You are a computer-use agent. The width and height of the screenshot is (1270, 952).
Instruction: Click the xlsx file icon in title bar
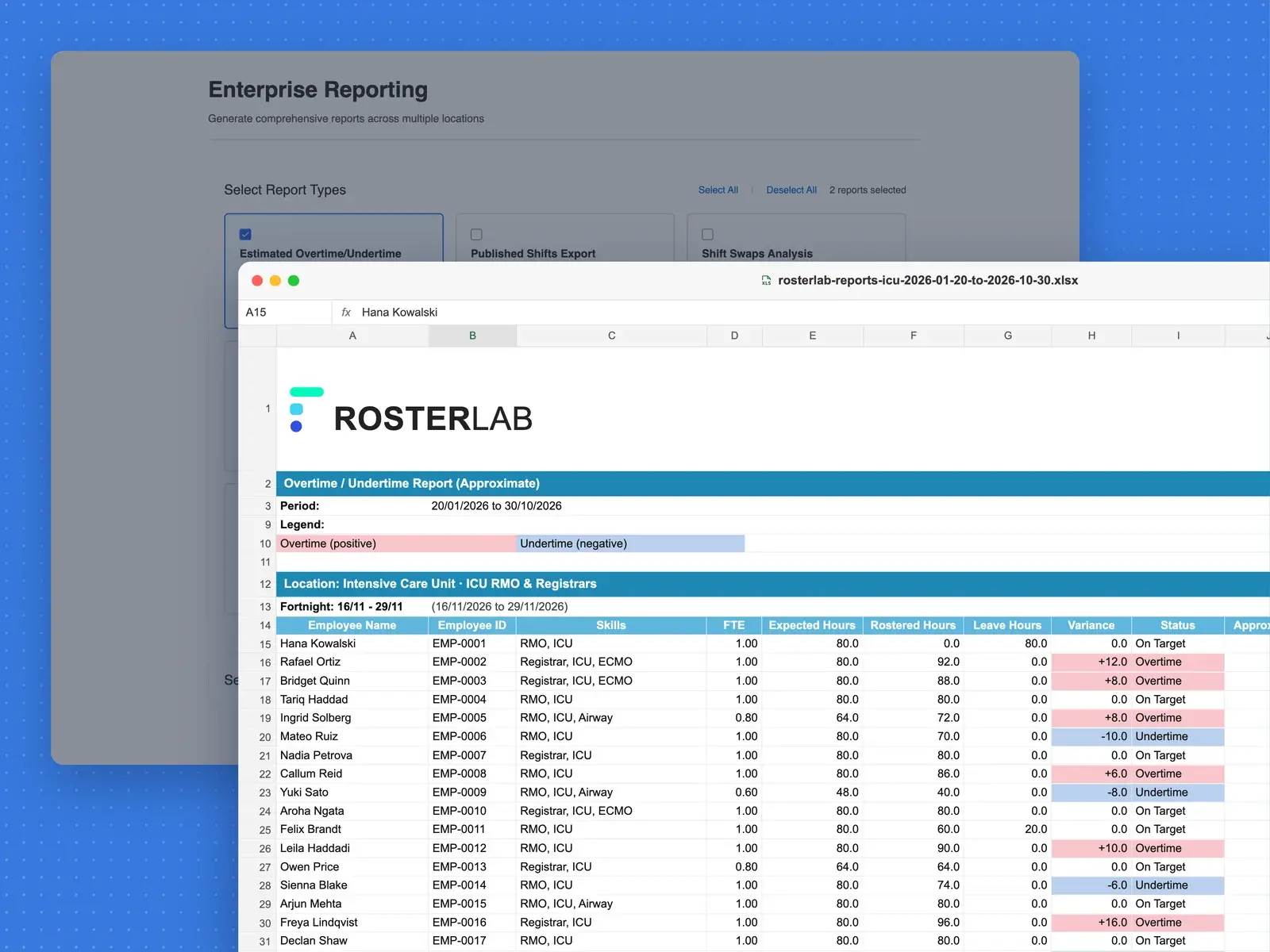point(766,280)
